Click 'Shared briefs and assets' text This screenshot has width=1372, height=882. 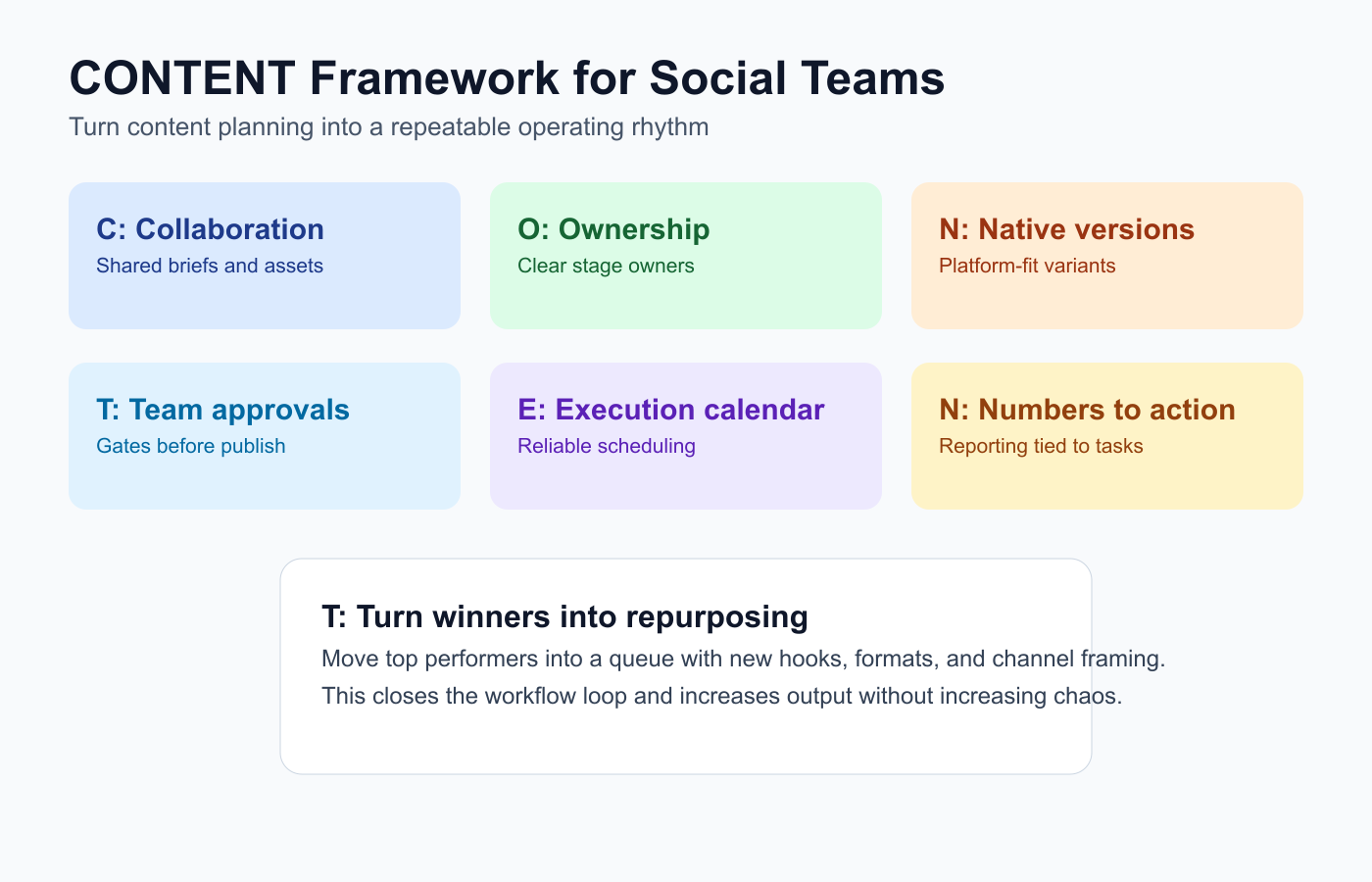210,266
